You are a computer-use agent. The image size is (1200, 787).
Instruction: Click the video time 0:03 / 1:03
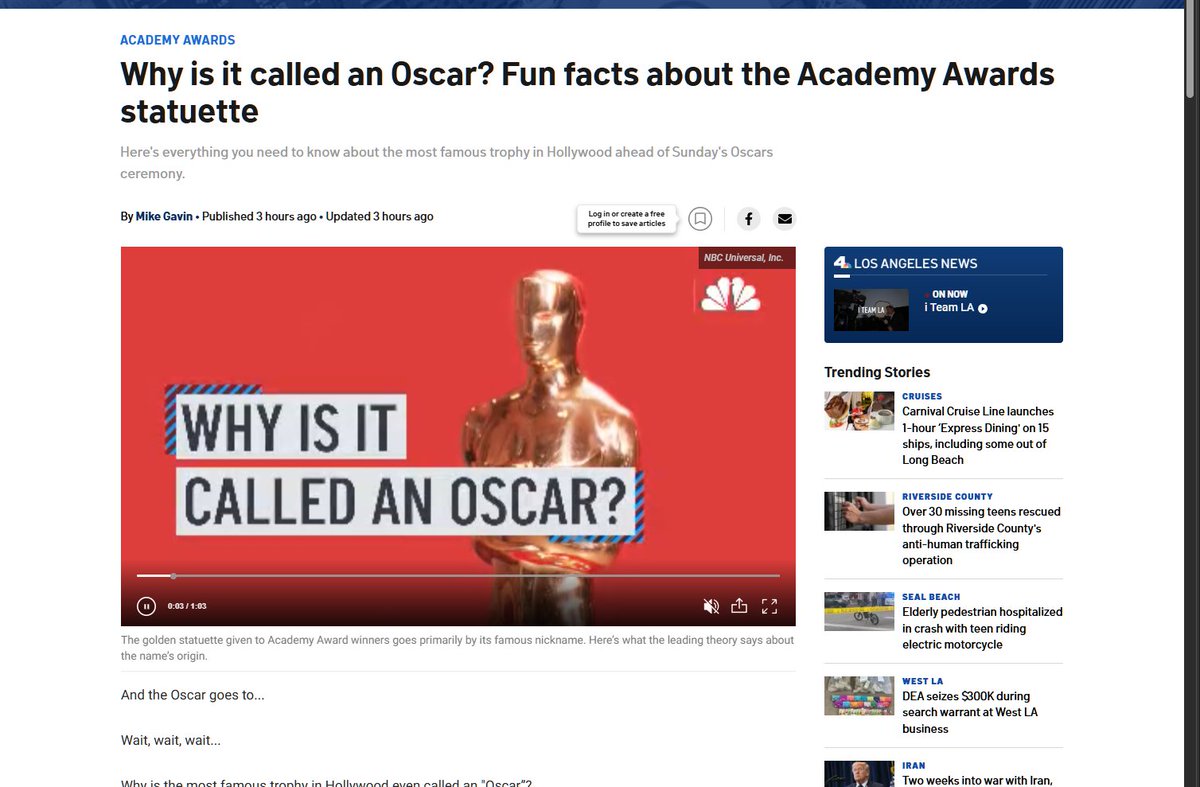(x=187, y=606)
